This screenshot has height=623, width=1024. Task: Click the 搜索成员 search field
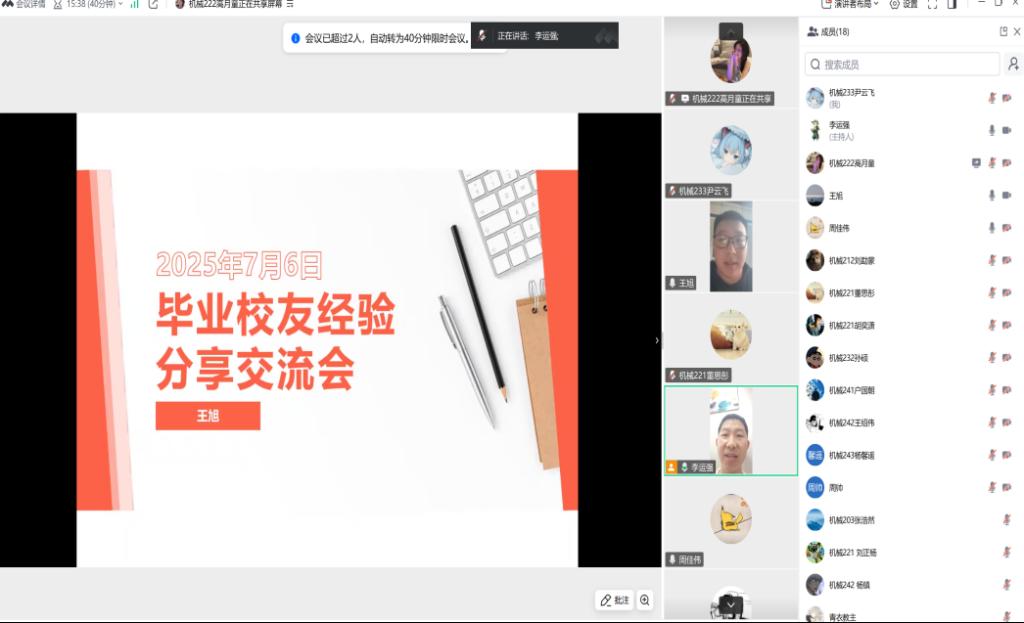(x=902, y=64)
